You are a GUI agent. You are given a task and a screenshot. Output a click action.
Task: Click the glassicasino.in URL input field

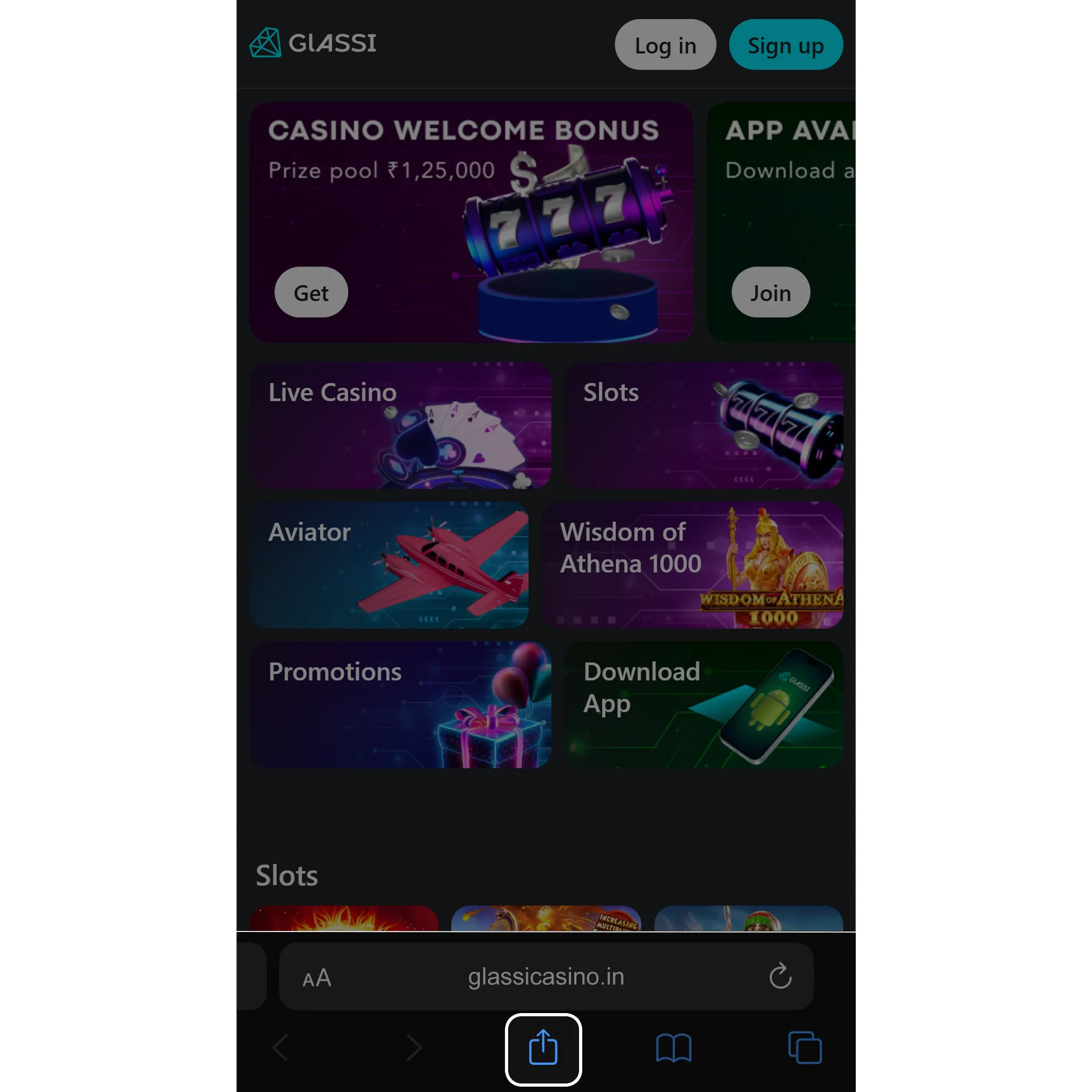tap(546, 977)
